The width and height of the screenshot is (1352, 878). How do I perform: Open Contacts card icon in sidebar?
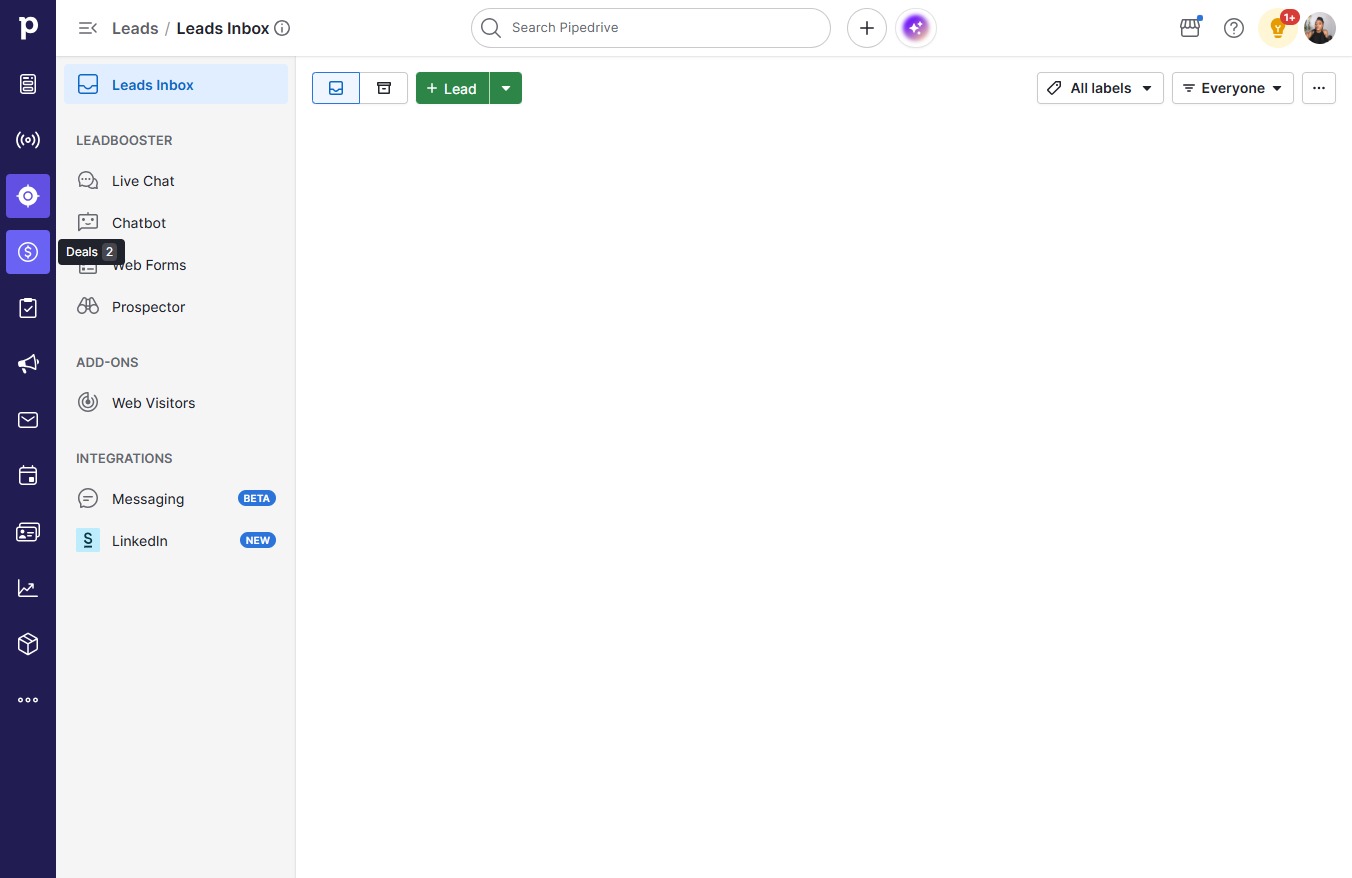tap(28, 532)
